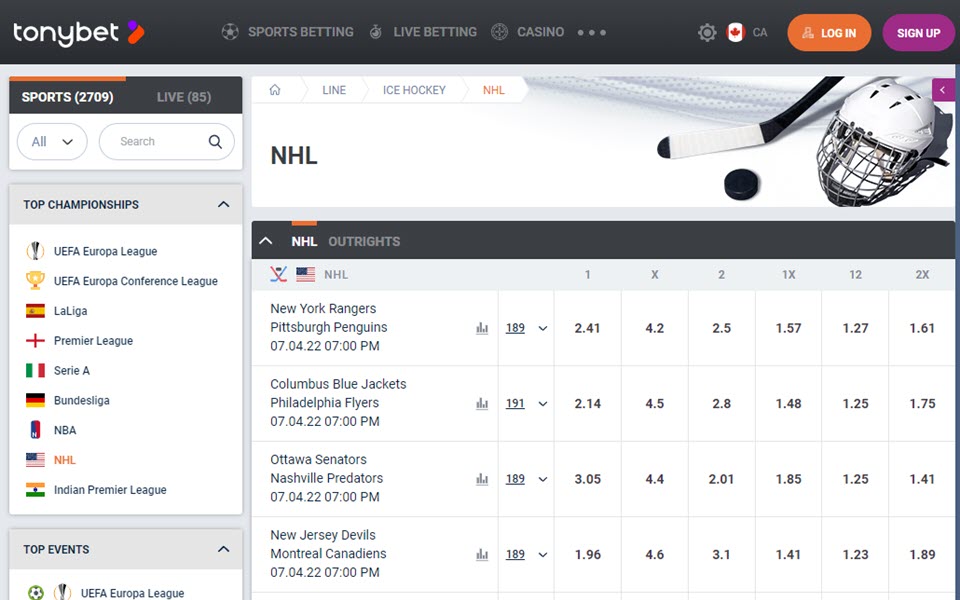Open 189 markets link for Rangers game

[x=516, y=328]
